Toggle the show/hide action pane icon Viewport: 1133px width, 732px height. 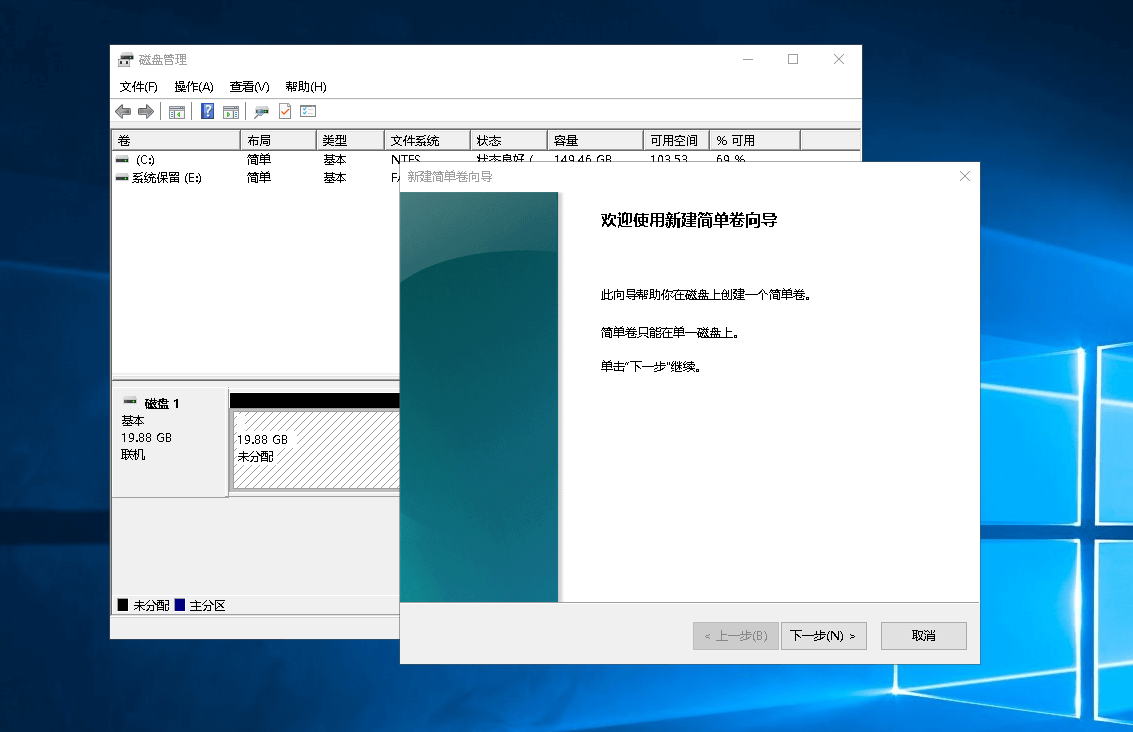[231, 112]
